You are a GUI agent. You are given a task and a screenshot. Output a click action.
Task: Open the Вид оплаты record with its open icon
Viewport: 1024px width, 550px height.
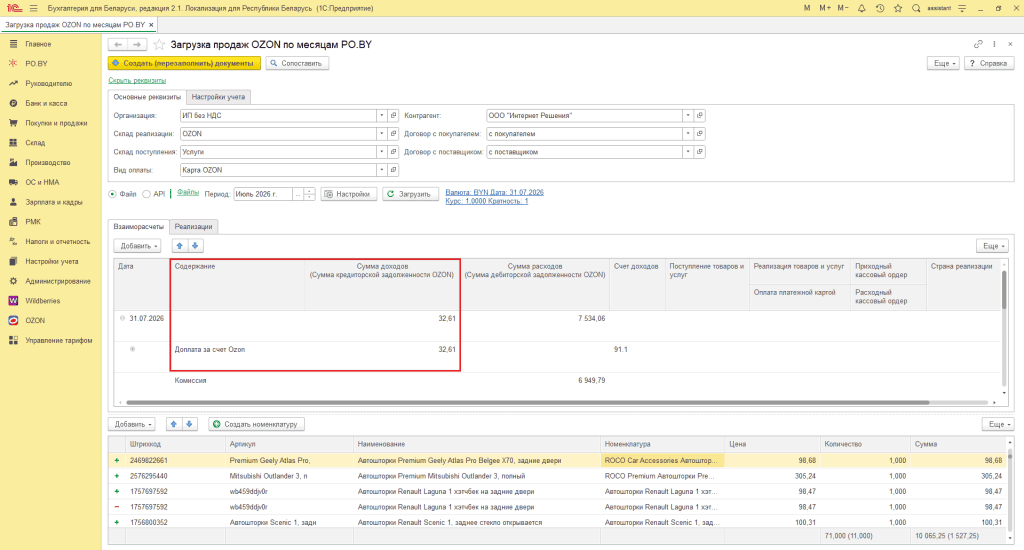tap(393, 170)
